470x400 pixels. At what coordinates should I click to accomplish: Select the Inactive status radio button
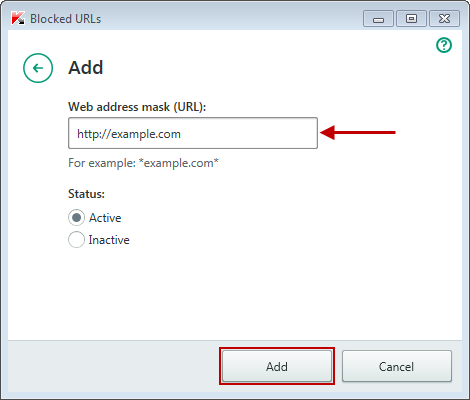coord(76,240)
